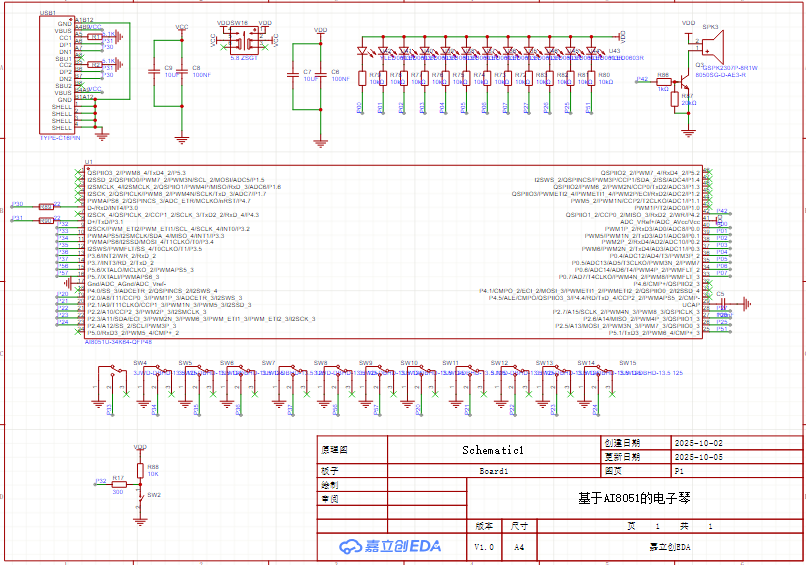The width and height of the screenshot is (806, 565).
Task: Click the Schematic1 title field
Action: (492, 450)
